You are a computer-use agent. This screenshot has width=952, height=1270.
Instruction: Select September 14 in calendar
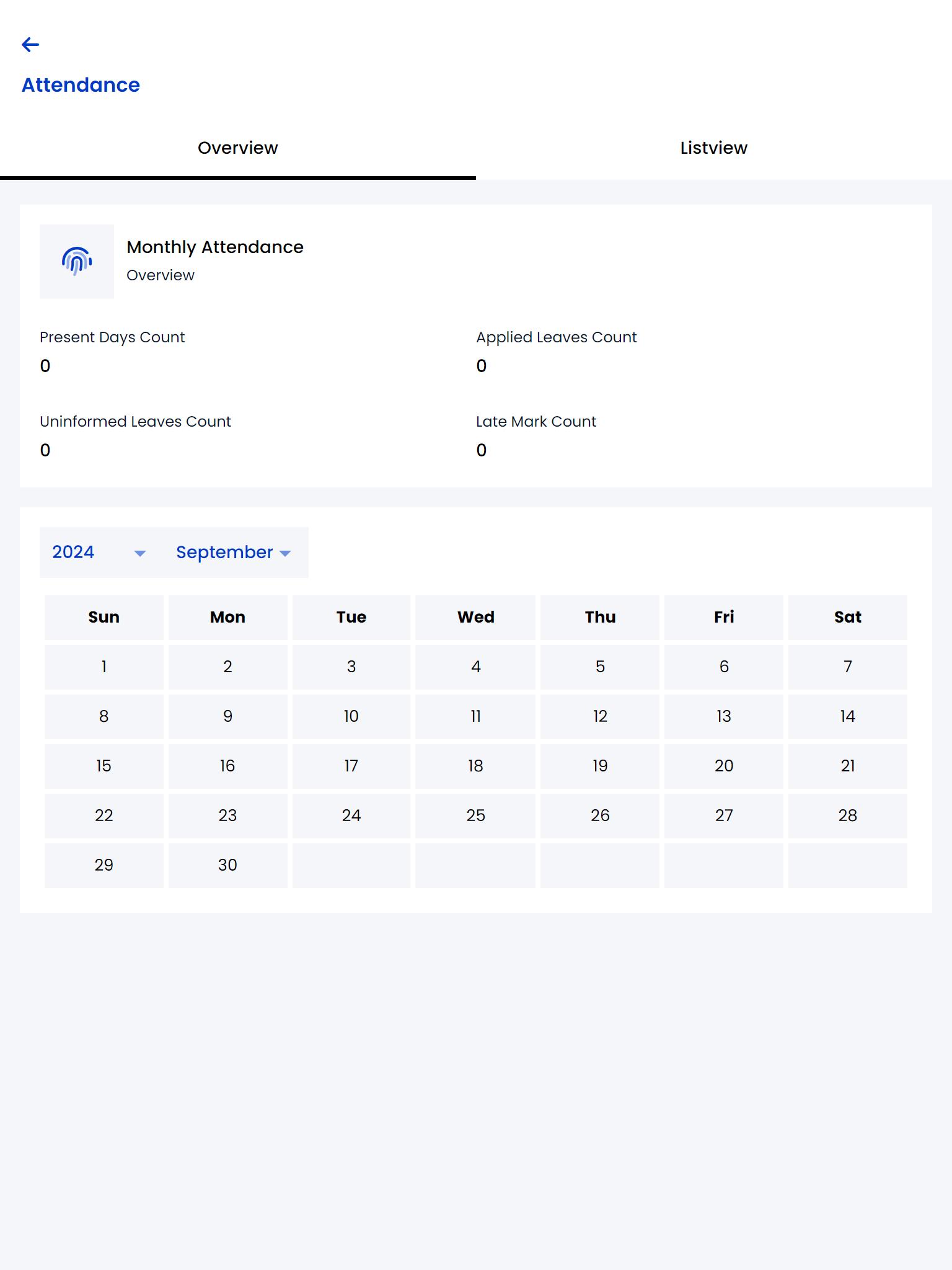(x=848, y=717)
